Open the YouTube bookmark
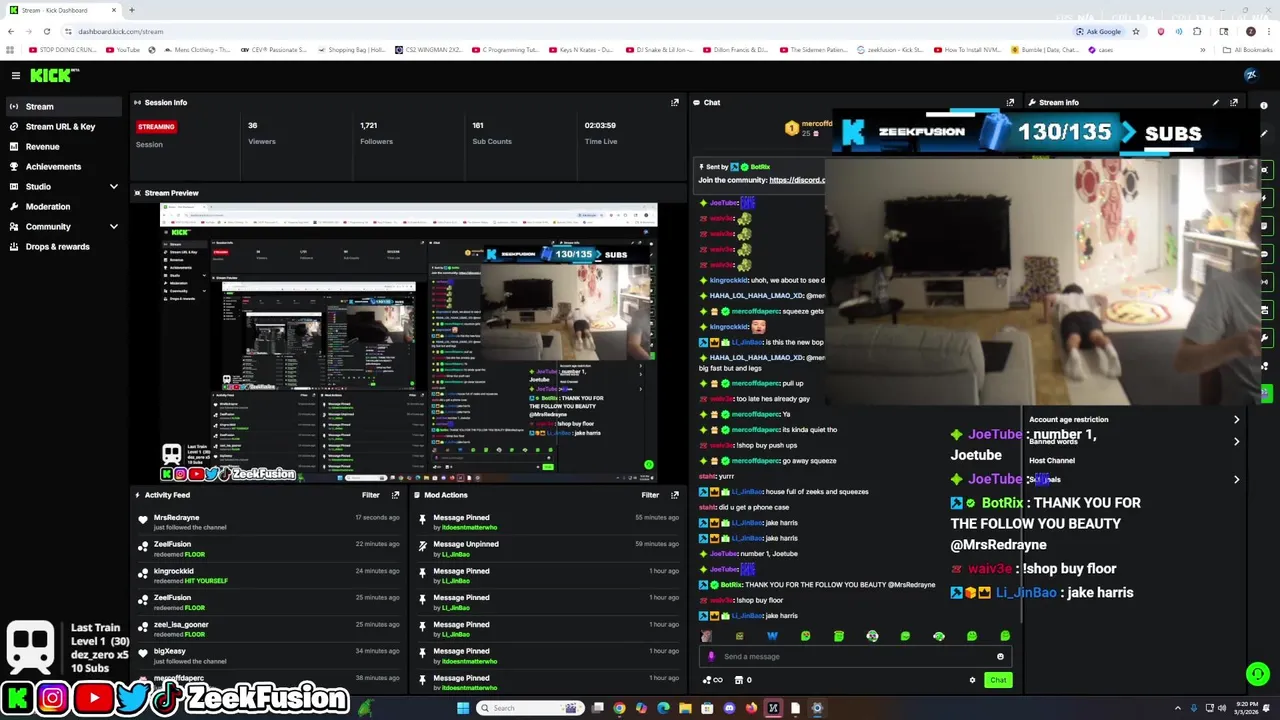Image resolution: width=1280 pixels, height=720 pixels. 124,50
